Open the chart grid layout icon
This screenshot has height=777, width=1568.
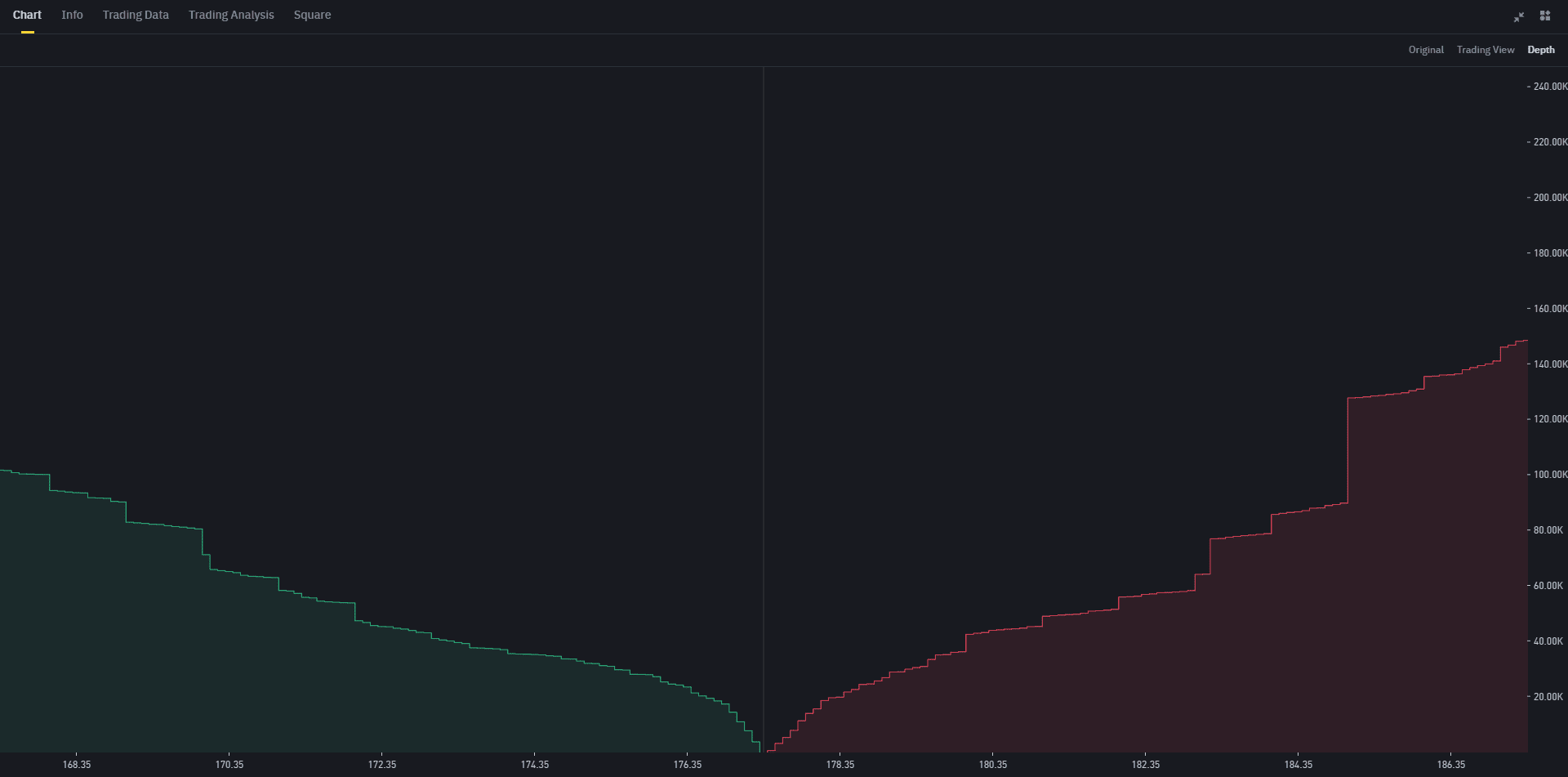[1545, 16]
